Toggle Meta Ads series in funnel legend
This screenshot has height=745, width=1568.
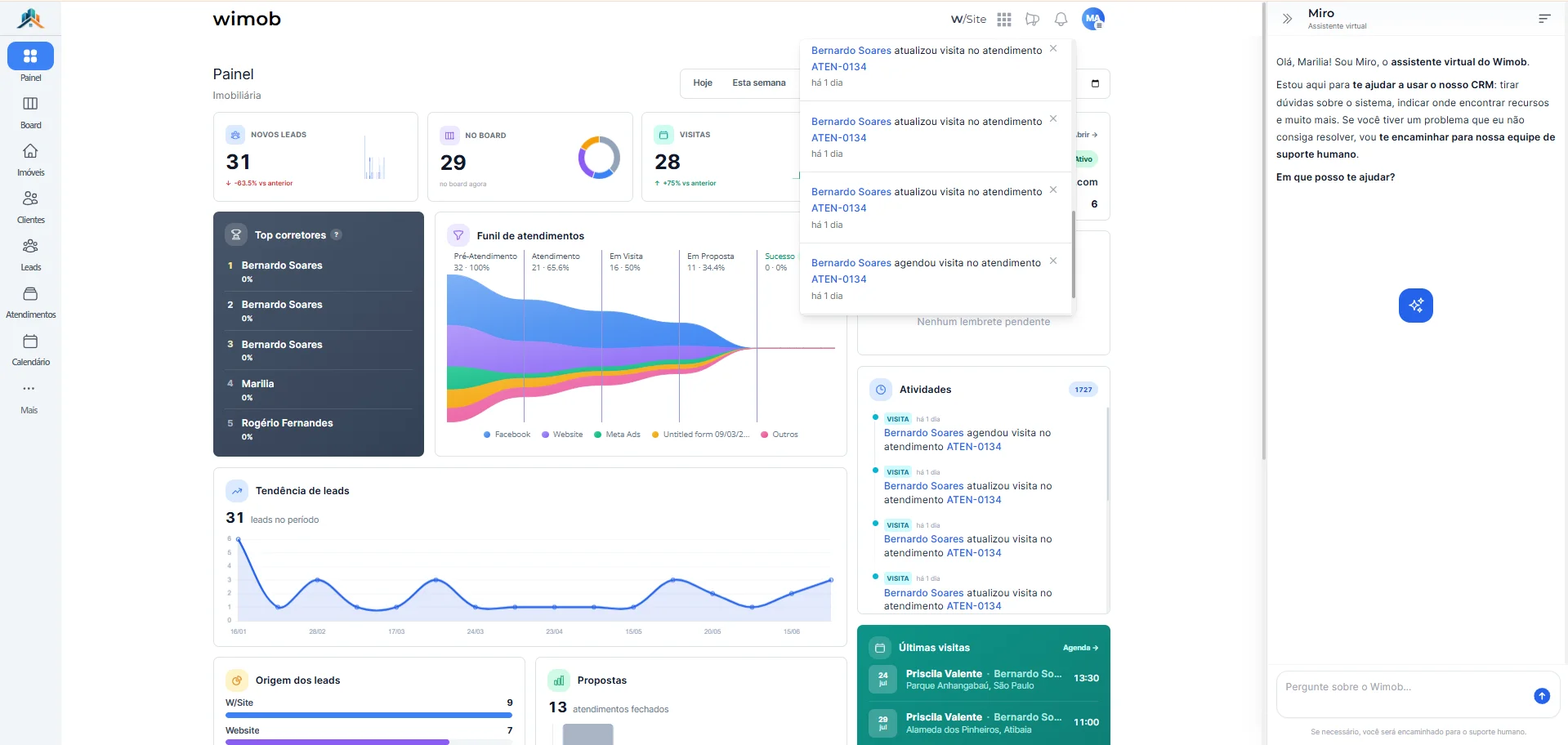(x=617, y=435)
